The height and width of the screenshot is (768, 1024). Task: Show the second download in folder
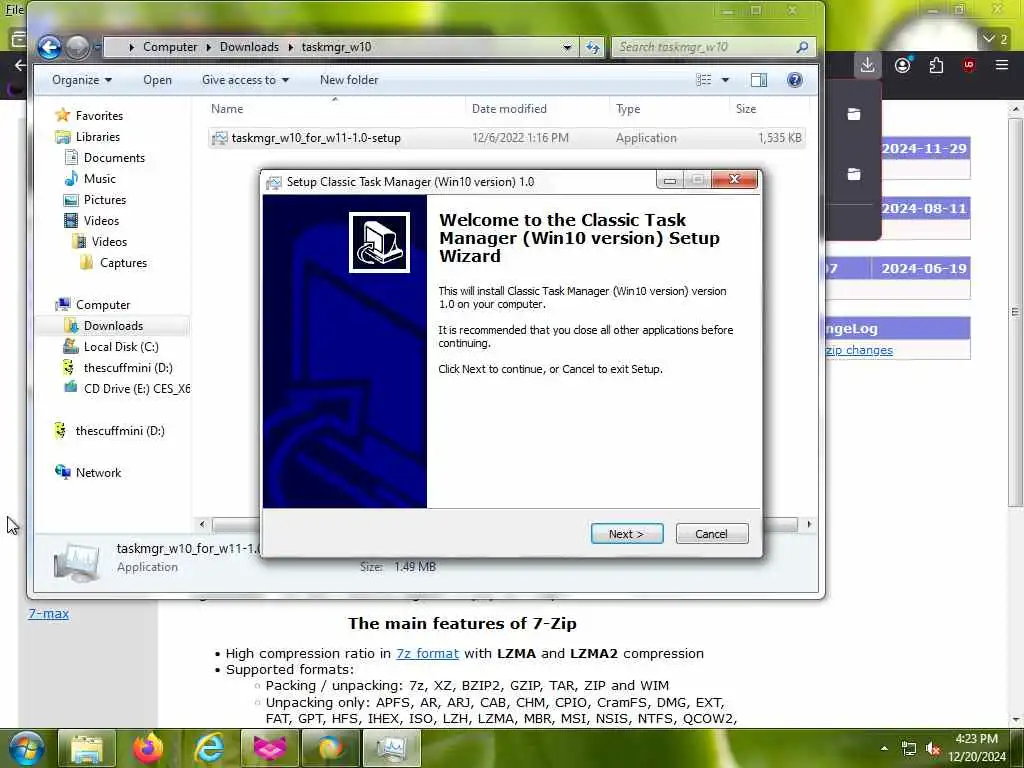[854, 174]
